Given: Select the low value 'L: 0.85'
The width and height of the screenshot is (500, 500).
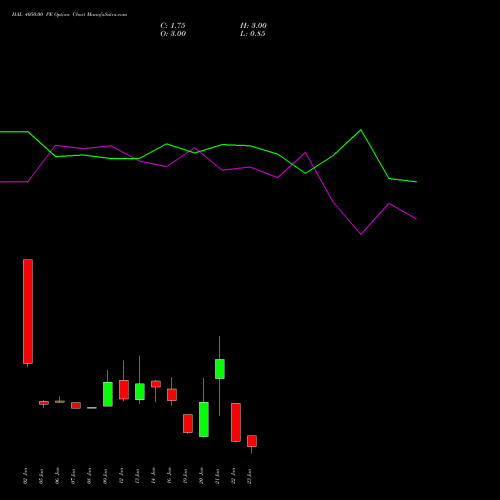Looking at the screenshot, I should tap(253, 34).
